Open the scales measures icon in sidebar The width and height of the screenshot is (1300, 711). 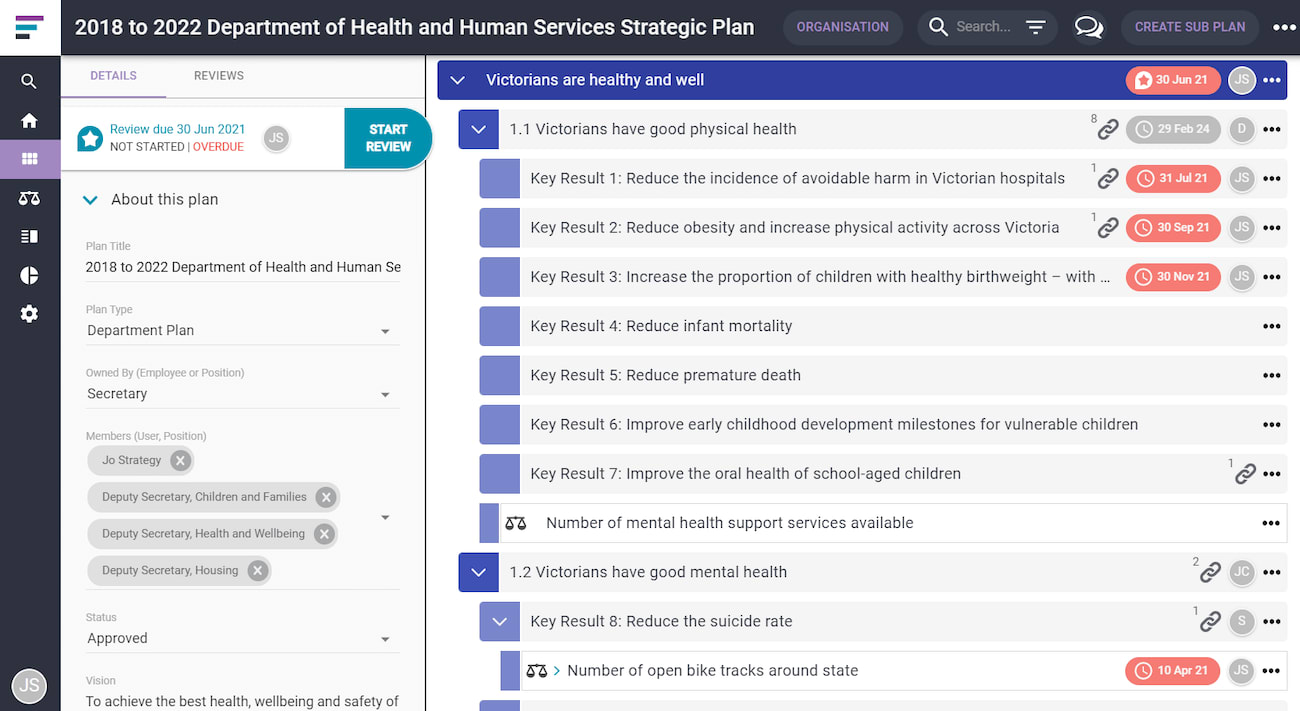click(29, 198)
